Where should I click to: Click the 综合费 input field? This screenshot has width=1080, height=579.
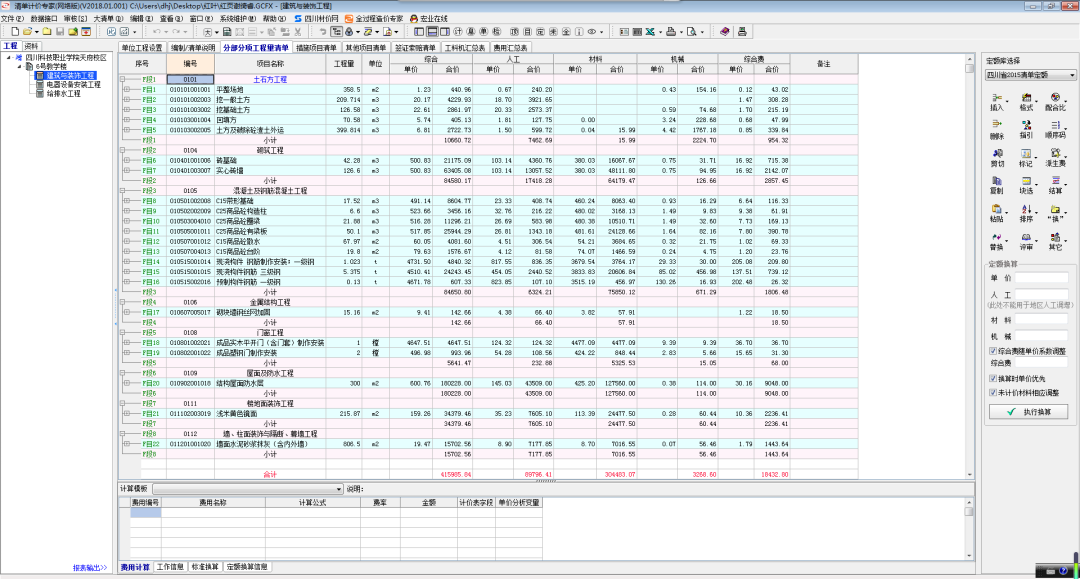[1041, 363]
